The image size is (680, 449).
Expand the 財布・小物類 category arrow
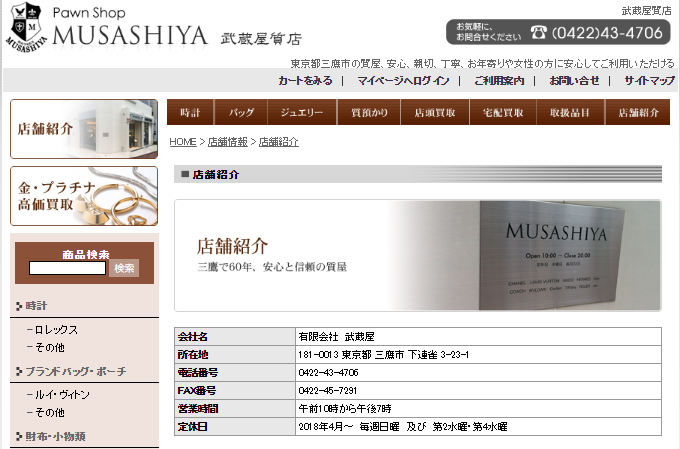(19, 436)
